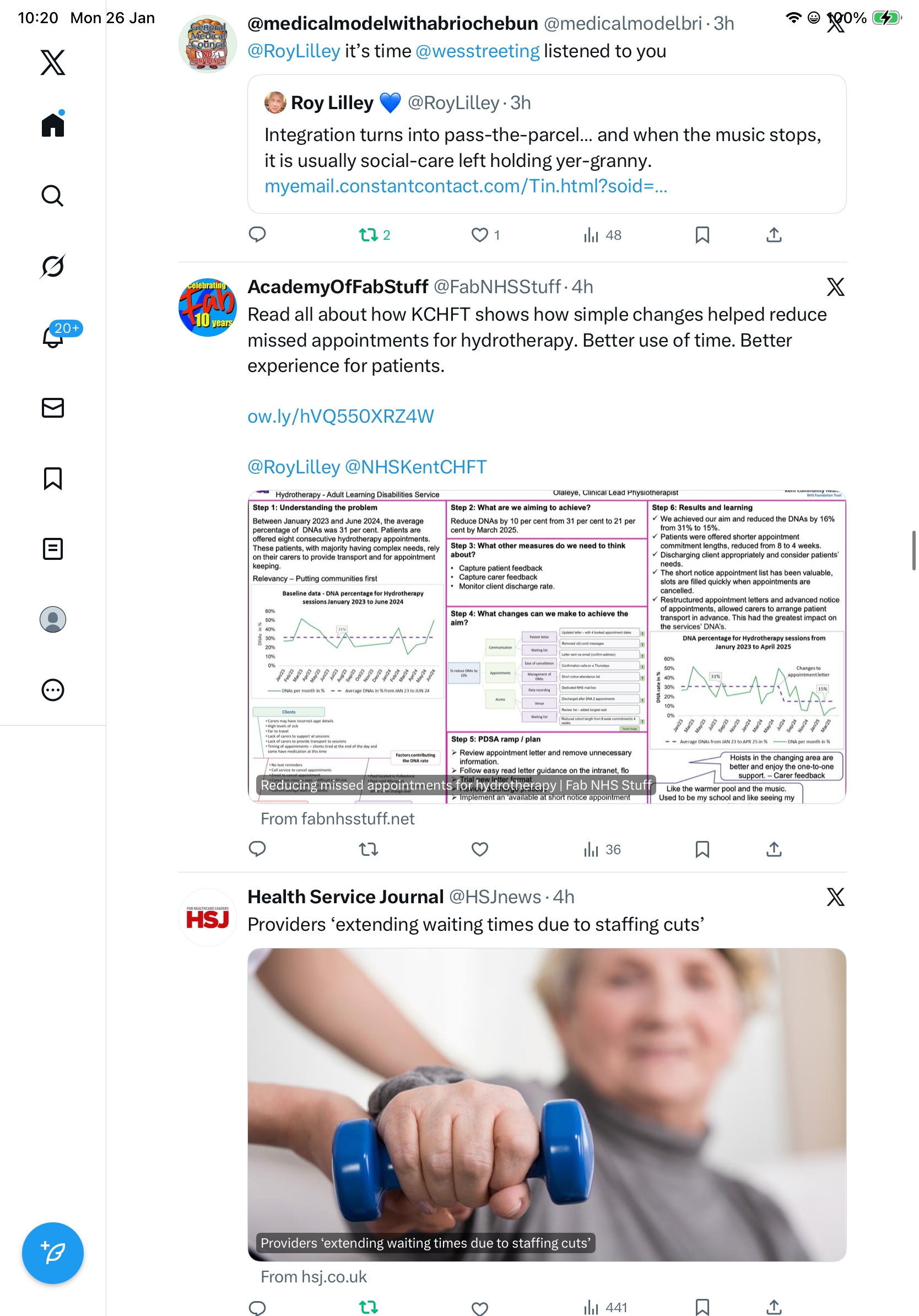The height and width of the screenshot is (1316, 919).
Task: Open the Search icon in sidebar
Action: [x=53, y=196]
